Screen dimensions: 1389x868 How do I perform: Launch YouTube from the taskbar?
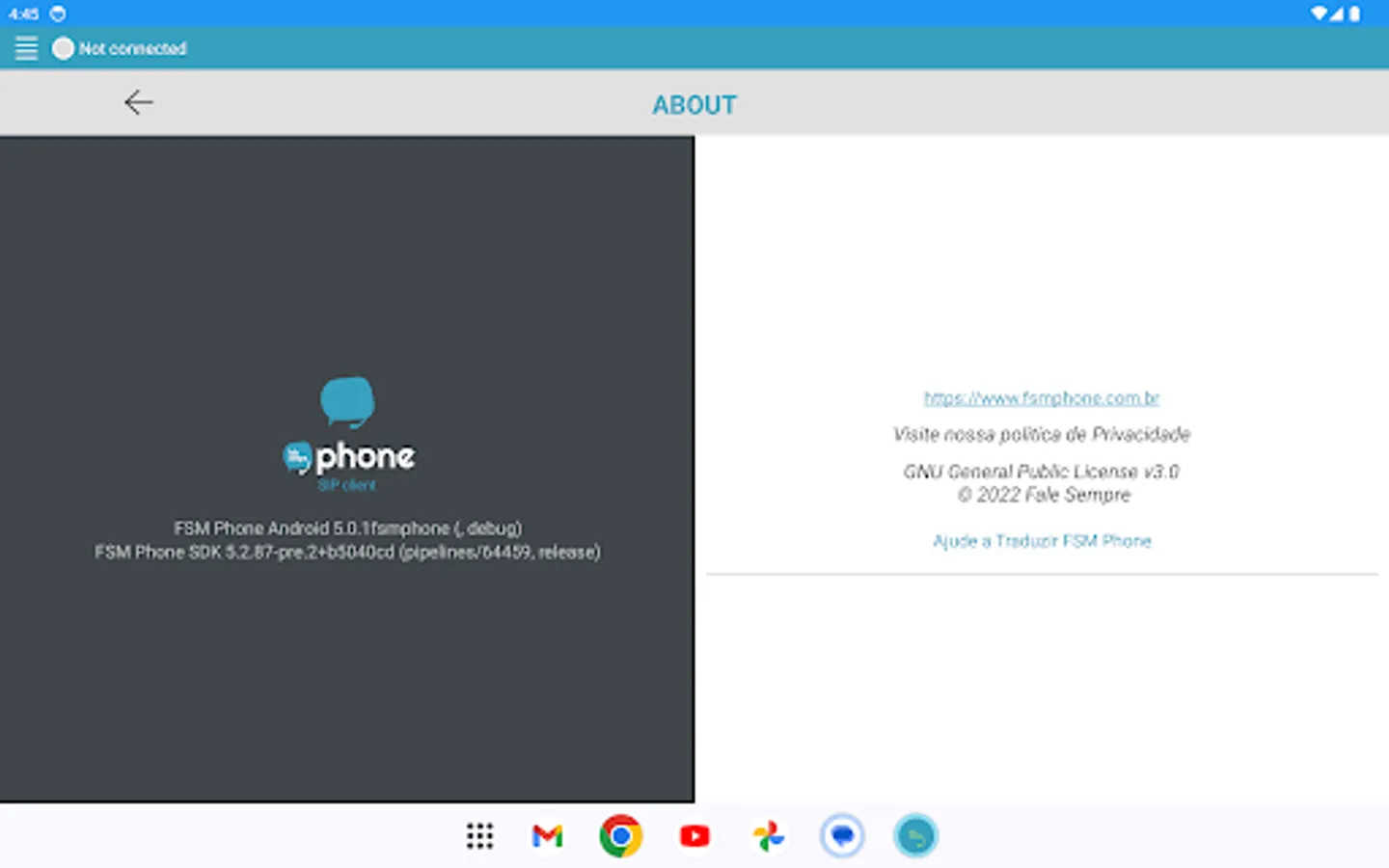point(694,836)
